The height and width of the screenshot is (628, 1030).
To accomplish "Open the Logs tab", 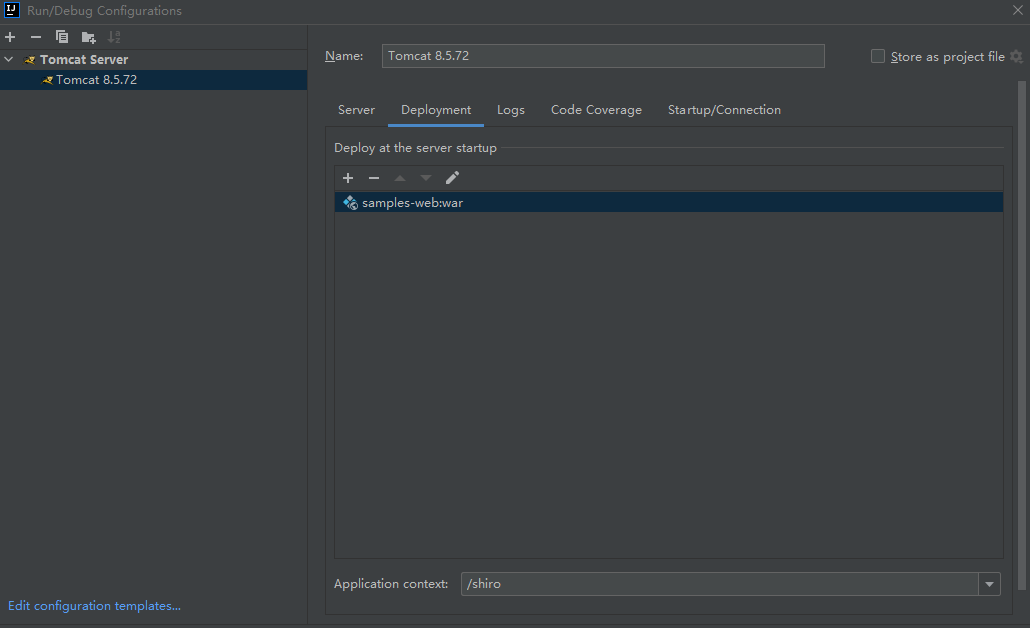I will pyautogui.click(x=511, y=110).
